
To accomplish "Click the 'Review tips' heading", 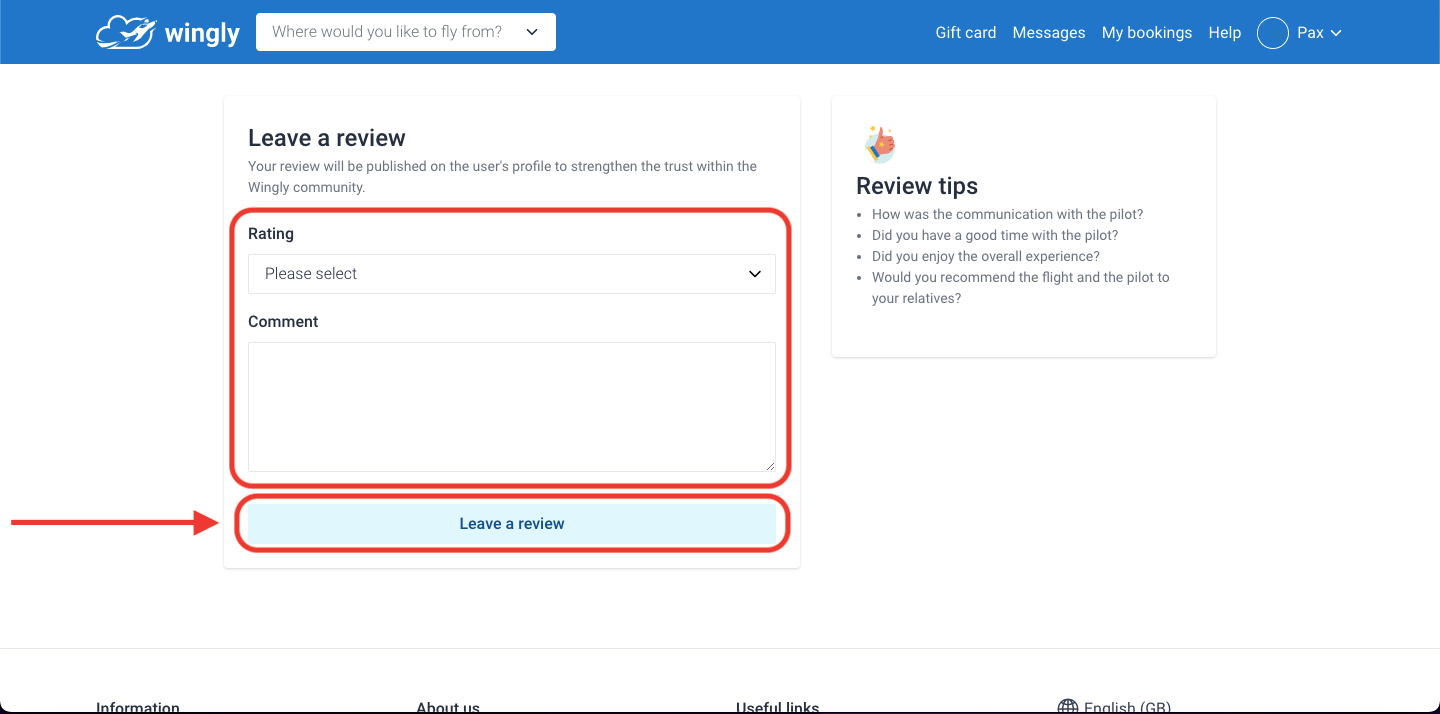I will point(917,186).
